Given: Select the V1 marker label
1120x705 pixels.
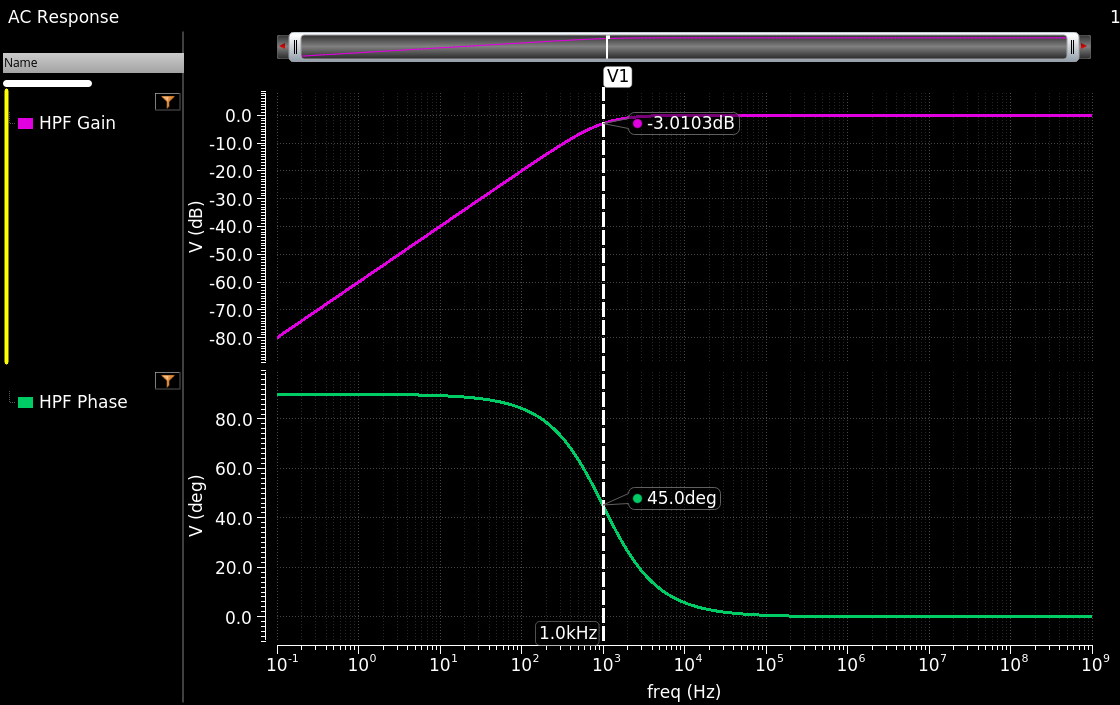Looking at the screenshot, I should (618, 76).
